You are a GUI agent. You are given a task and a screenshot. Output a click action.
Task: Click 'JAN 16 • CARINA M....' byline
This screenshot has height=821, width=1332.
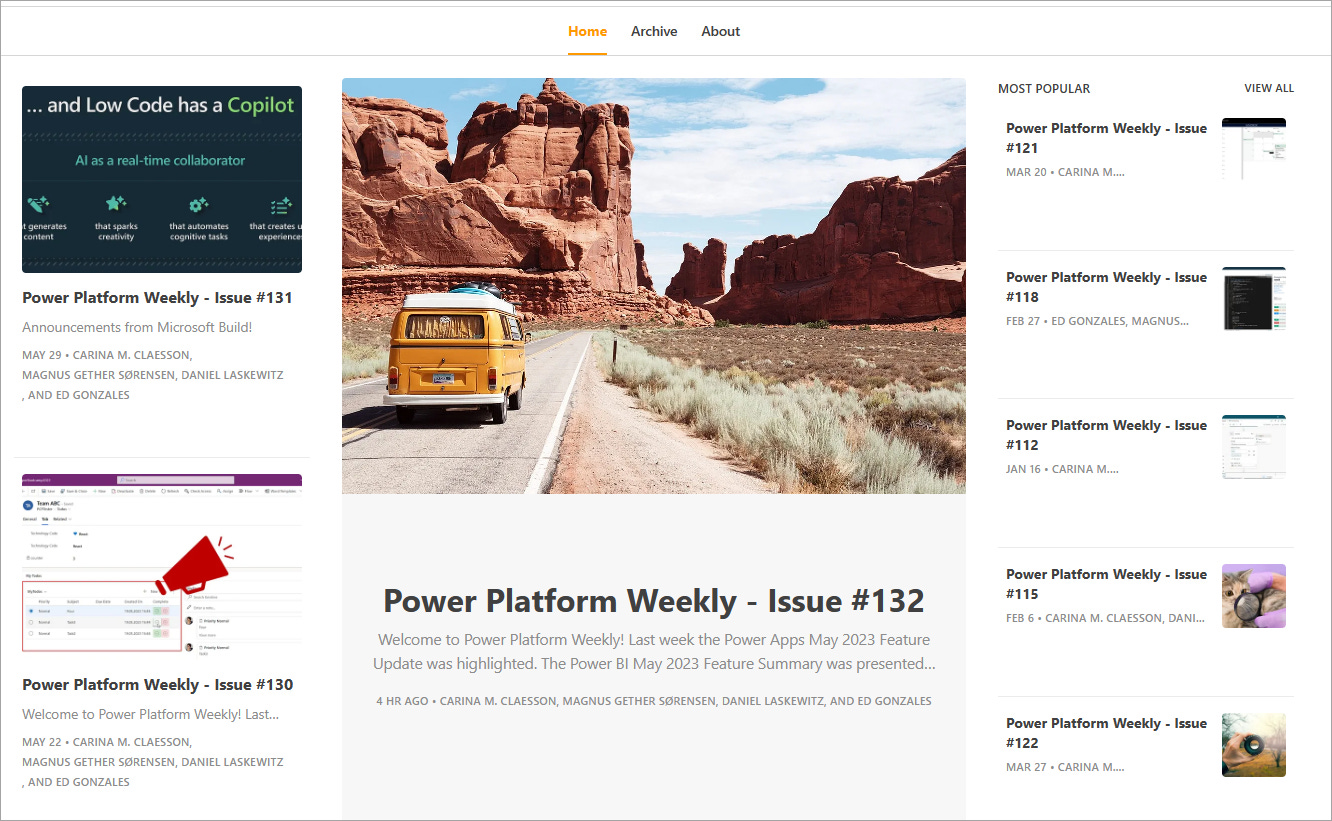pyautogui.click(x=1062, y=469)
